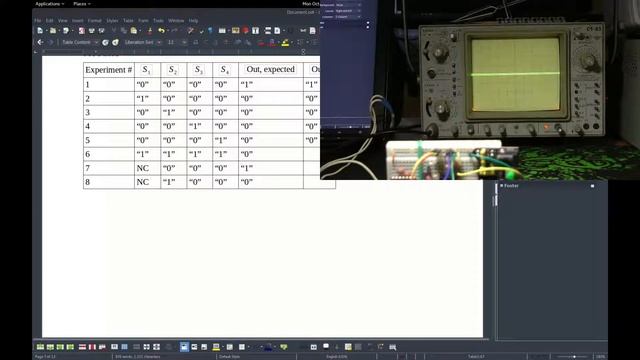Open the Format menu
This screenshot has height=360, width=640.
(94, 20)
